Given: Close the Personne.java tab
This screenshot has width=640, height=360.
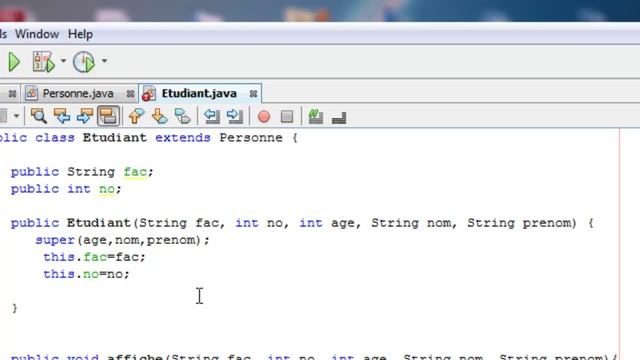Looking at the screenshot, I should pos(130,94).
